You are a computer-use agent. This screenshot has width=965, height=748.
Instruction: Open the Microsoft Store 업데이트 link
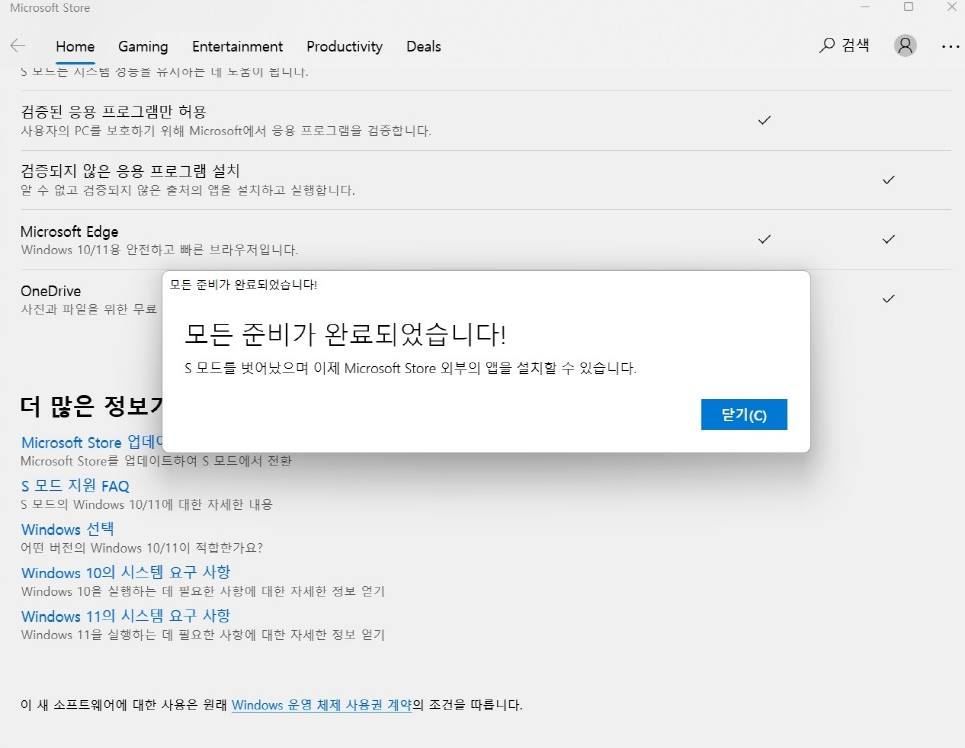point(92,442)
